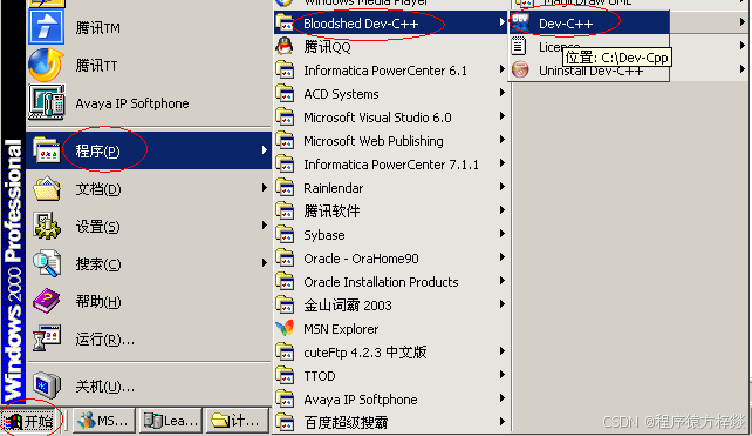Click the 搜索(C) magnifier icon
Screen dimensions: 752x436
pos(47,263)
